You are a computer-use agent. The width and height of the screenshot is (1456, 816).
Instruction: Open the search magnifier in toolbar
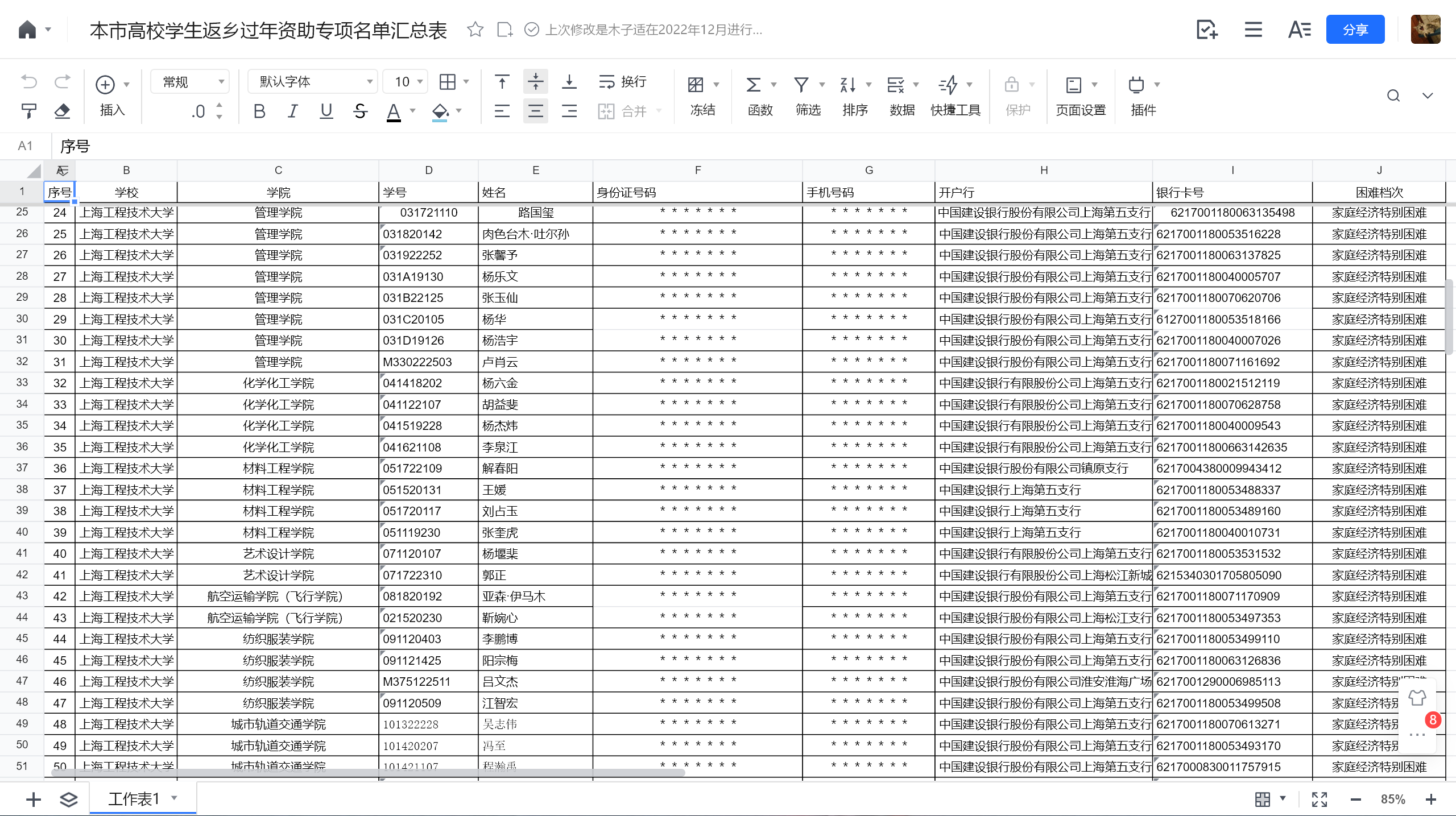[x=1393, y=96]
